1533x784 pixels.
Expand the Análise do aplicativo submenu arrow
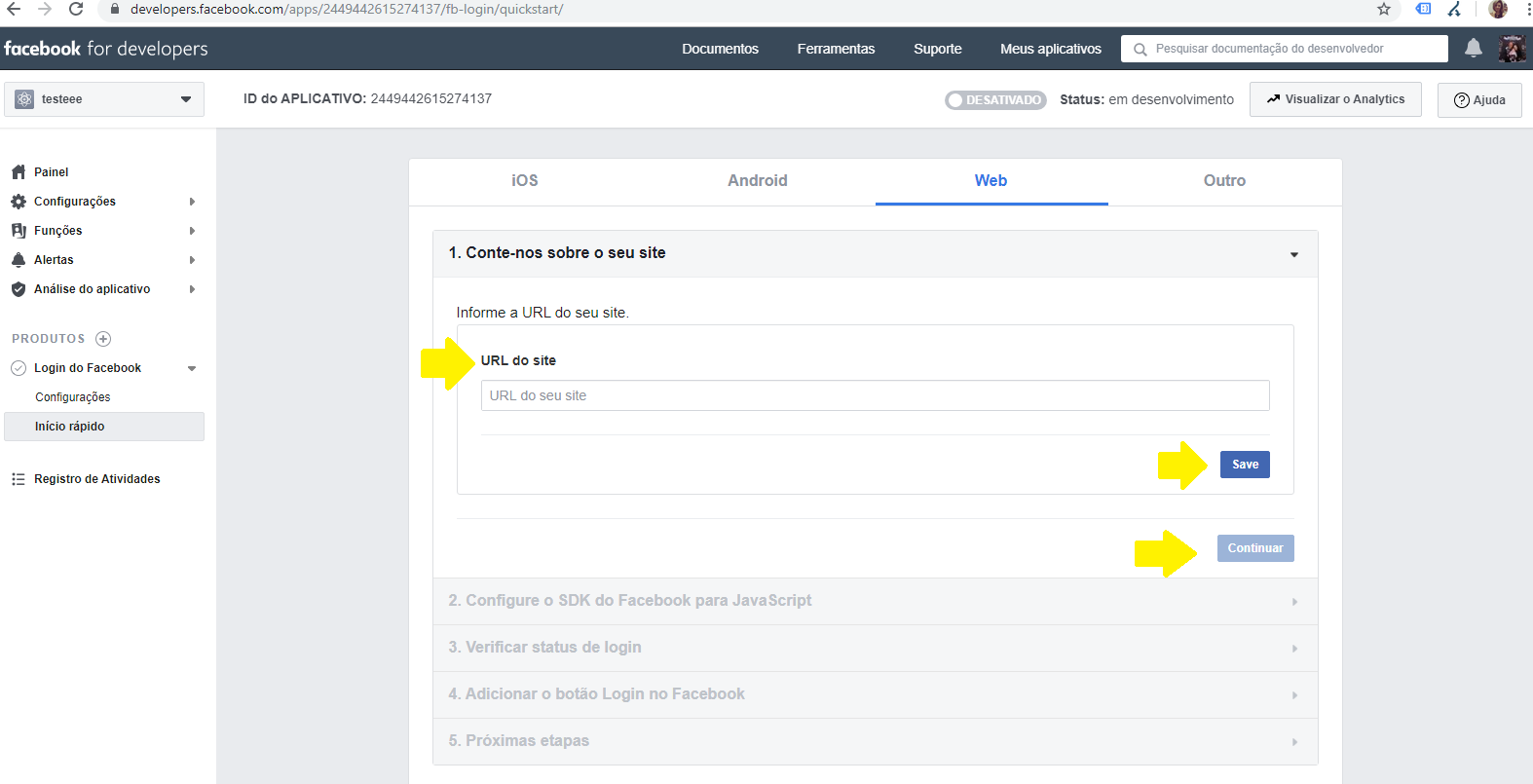(192, 289)
